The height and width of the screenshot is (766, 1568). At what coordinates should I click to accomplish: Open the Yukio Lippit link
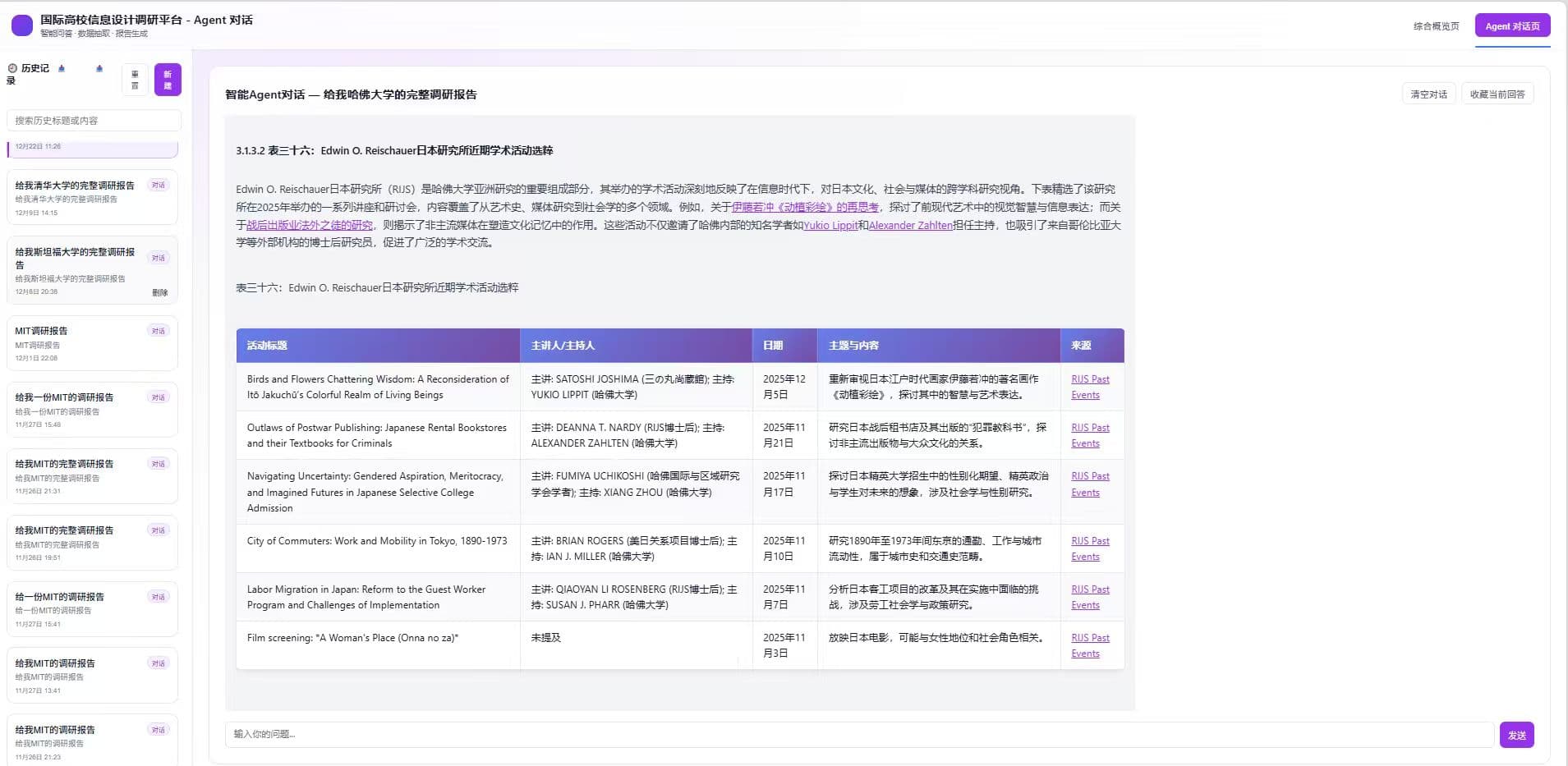point(830,225)
